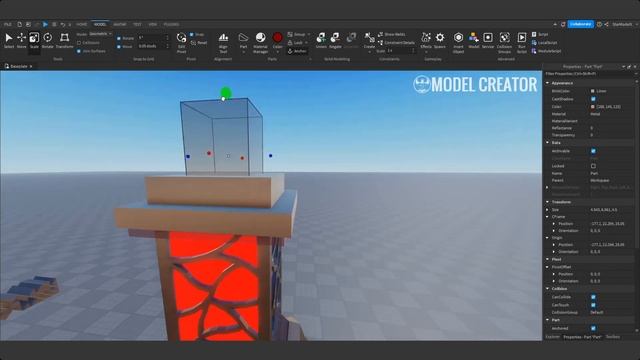
Task: Choose the Select tool
Action: coord(9,40)
